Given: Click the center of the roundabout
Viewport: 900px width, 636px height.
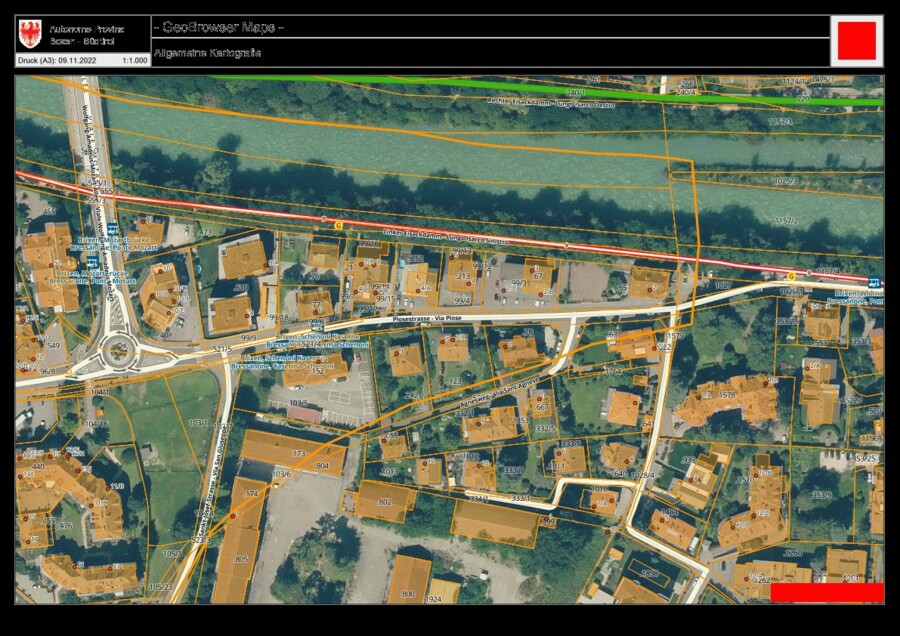Looking at the screenshot, I should pyautogui.click(x=119, y=351).
